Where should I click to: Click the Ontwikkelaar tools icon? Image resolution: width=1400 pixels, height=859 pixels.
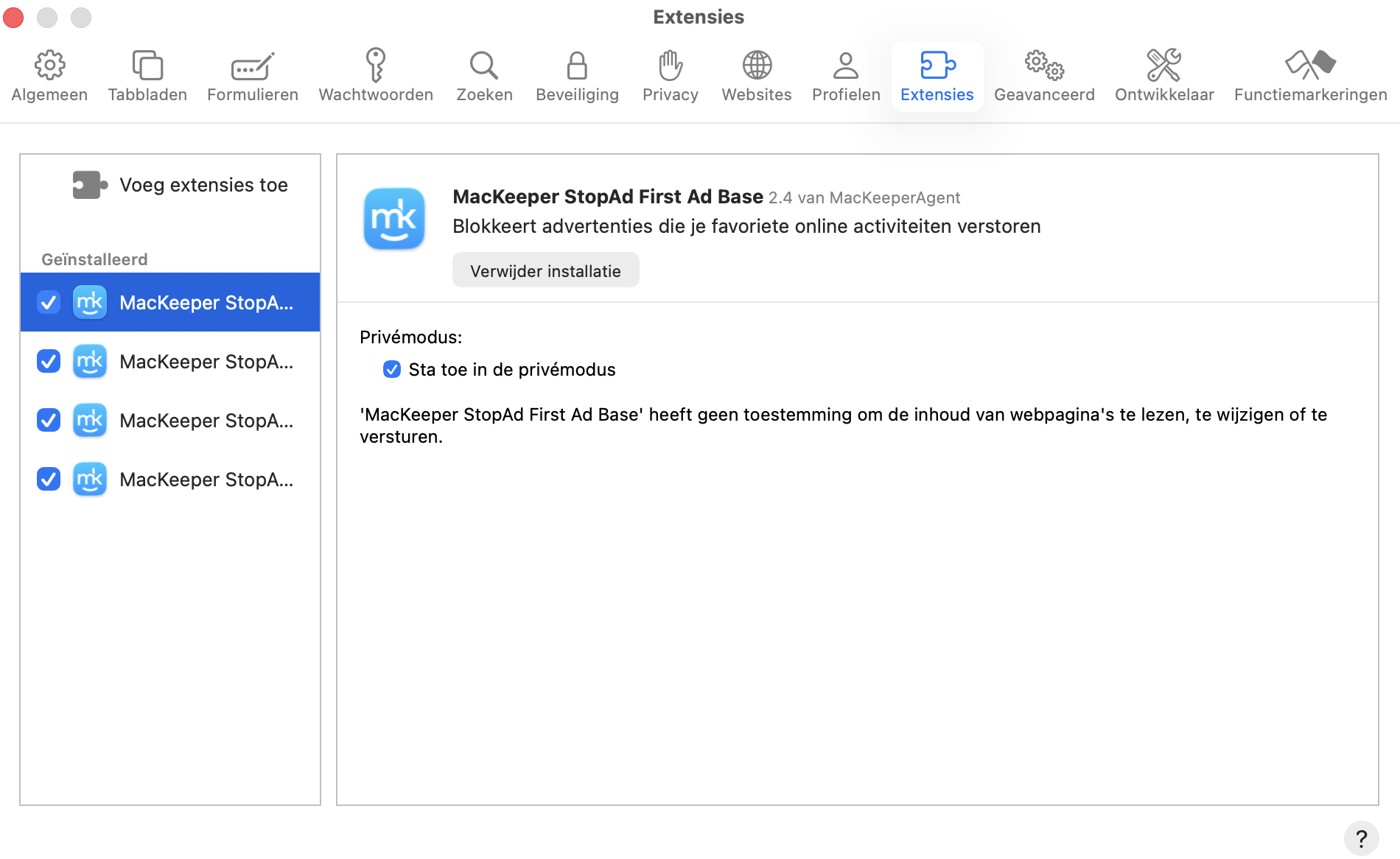tap(1163, 65)
